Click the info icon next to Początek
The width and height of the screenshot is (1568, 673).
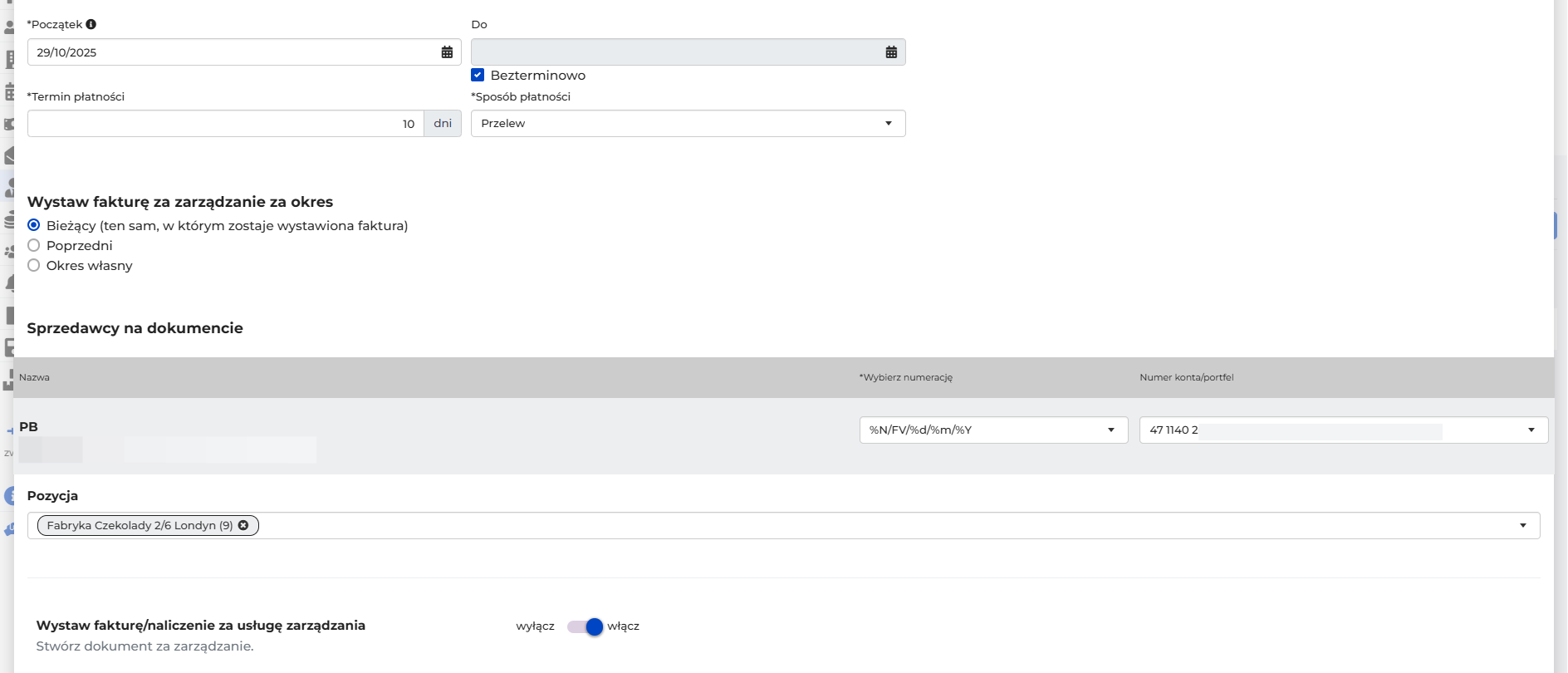pyautogui.click(x=91, y=24)
